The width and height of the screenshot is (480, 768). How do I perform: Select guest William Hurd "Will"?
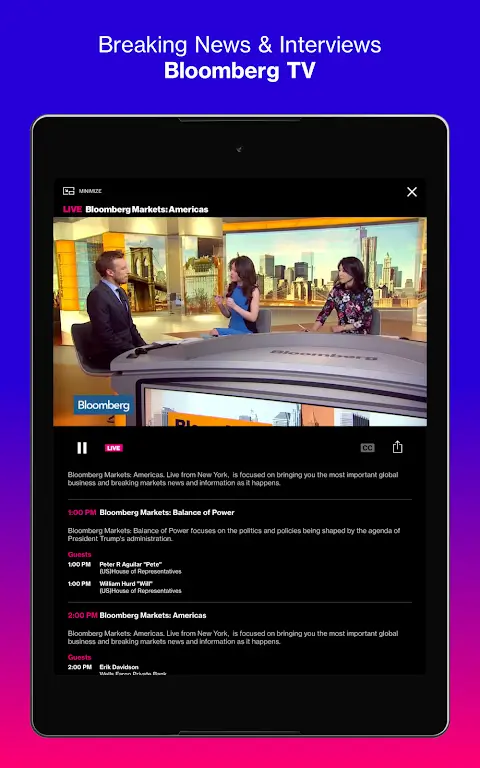(126, 584)
